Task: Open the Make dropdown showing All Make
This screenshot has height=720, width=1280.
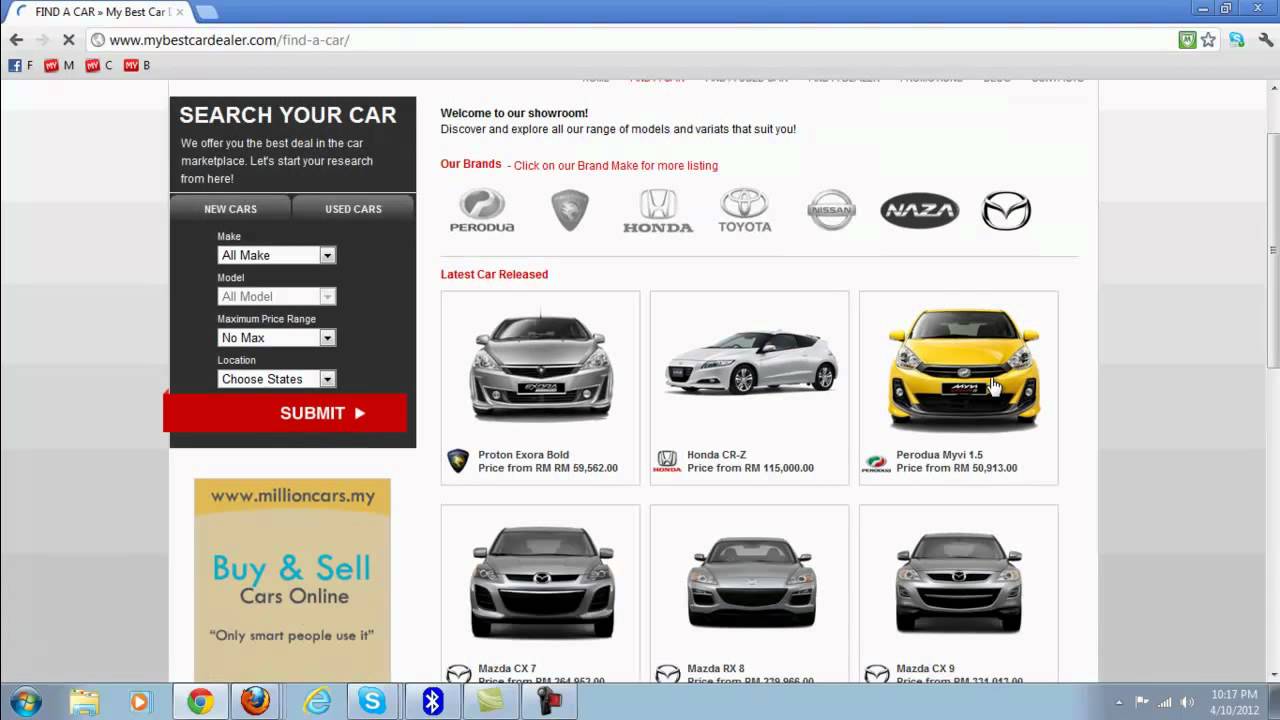Action: pos(277,255)
